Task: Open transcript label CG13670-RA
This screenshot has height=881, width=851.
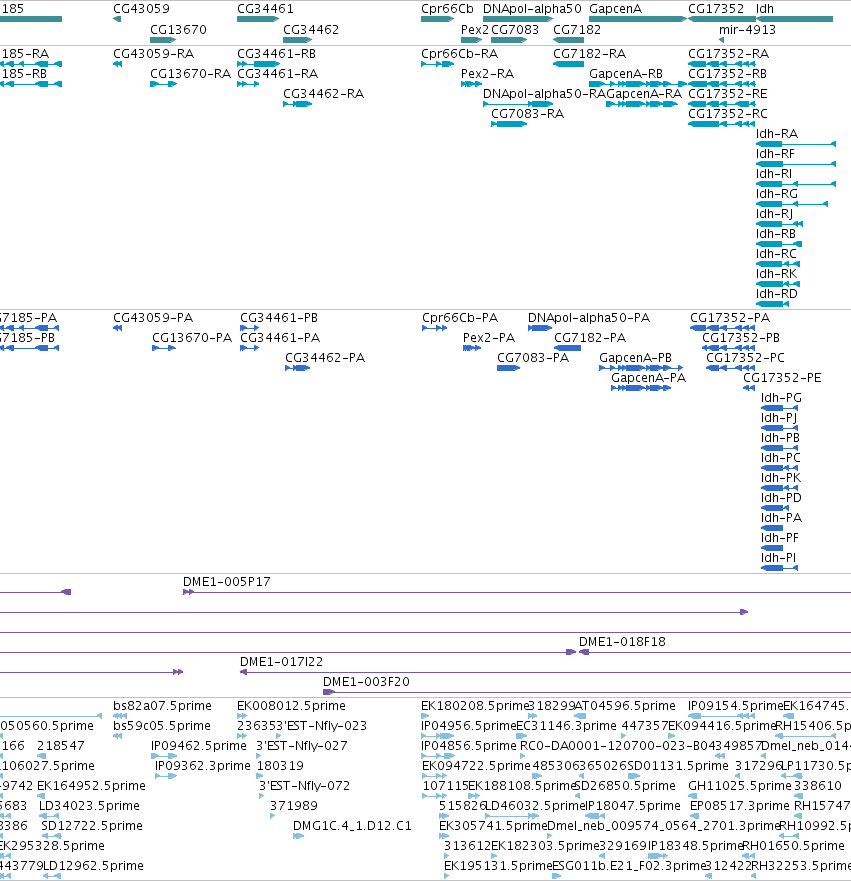Action: pos(190,74)
